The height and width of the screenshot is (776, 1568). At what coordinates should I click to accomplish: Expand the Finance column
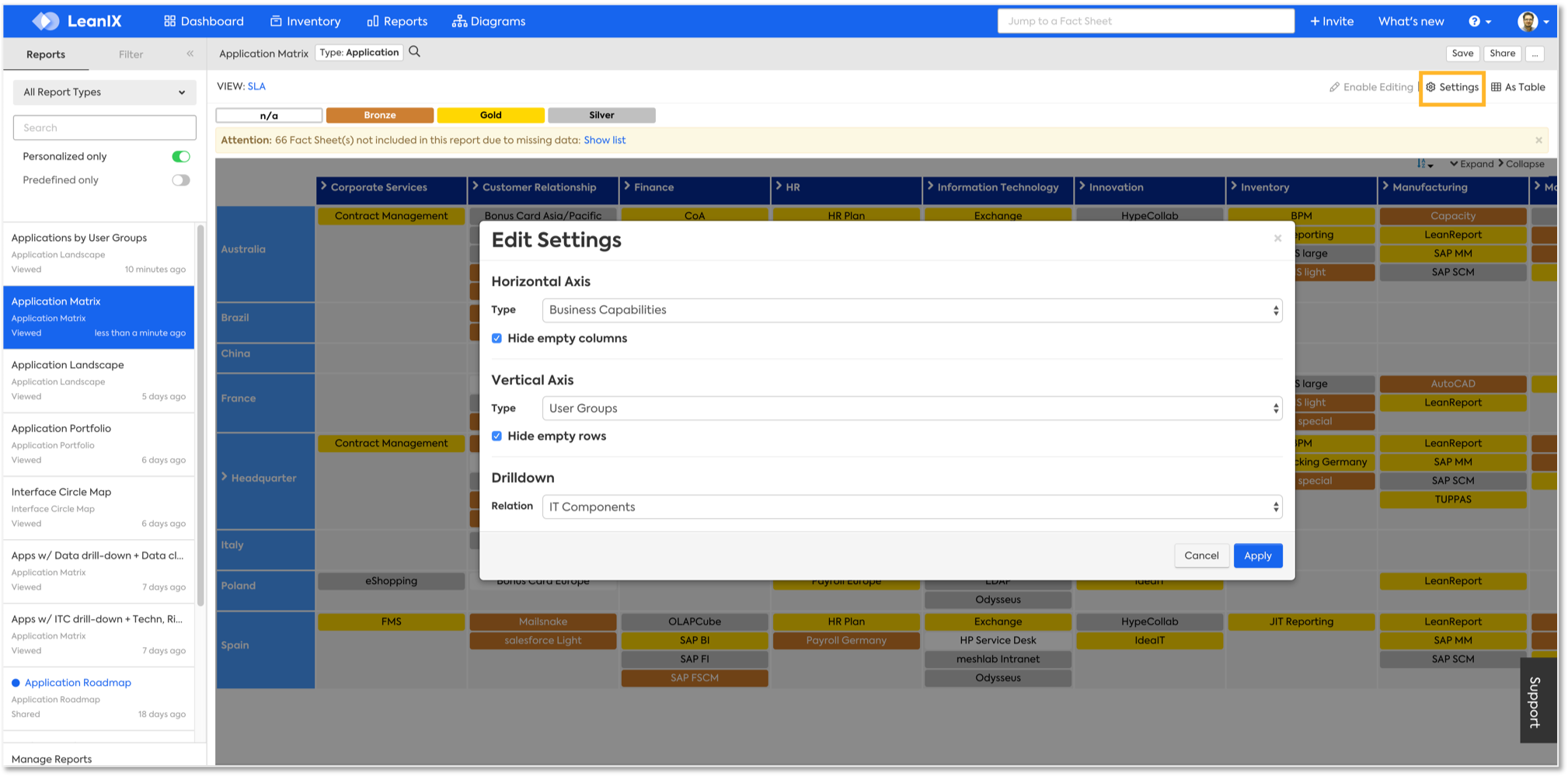click(627, 186)
